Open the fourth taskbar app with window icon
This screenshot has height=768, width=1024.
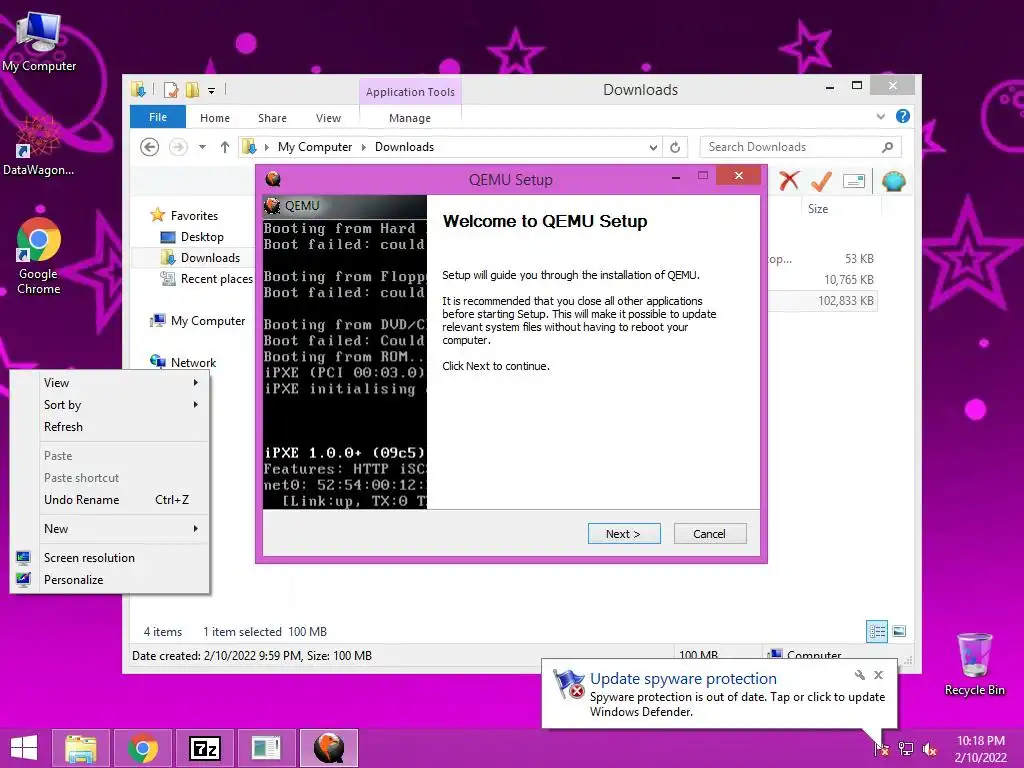pyautogui.click(x=266, y=748)
